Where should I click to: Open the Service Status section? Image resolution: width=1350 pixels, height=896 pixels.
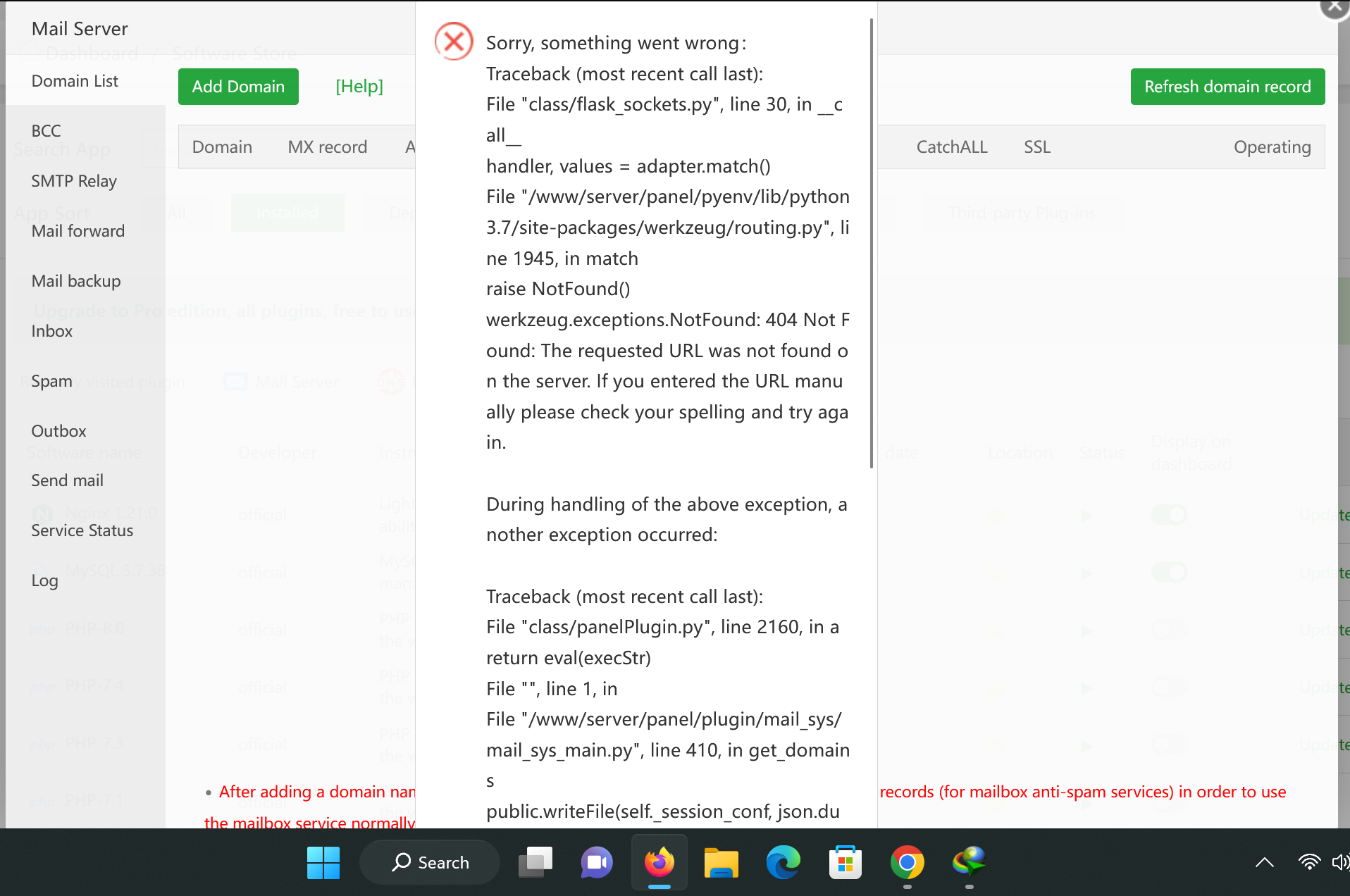pyautogui.click(x=82, y=530)
